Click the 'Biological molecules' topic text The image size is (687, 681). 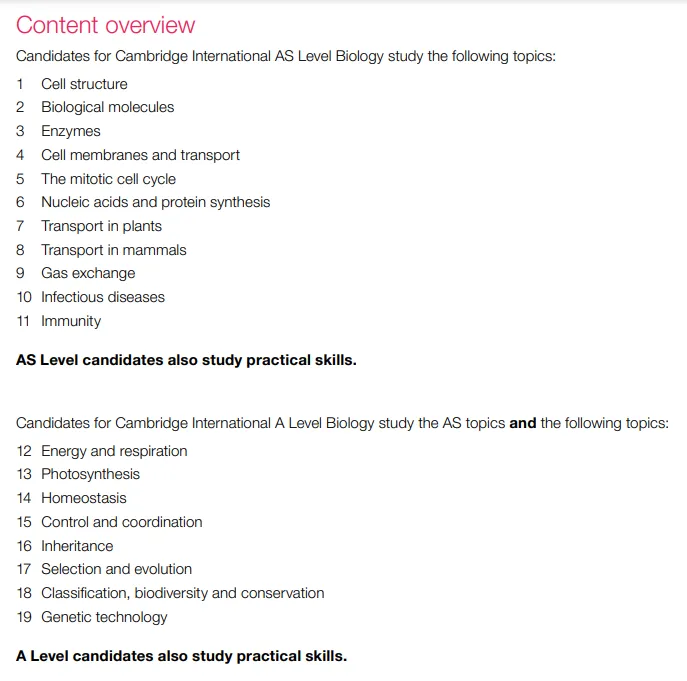[107, 107]
